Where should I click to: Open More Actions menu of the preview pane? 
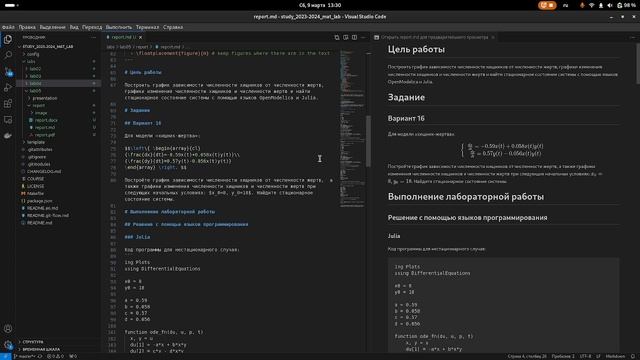coord(633,37)
